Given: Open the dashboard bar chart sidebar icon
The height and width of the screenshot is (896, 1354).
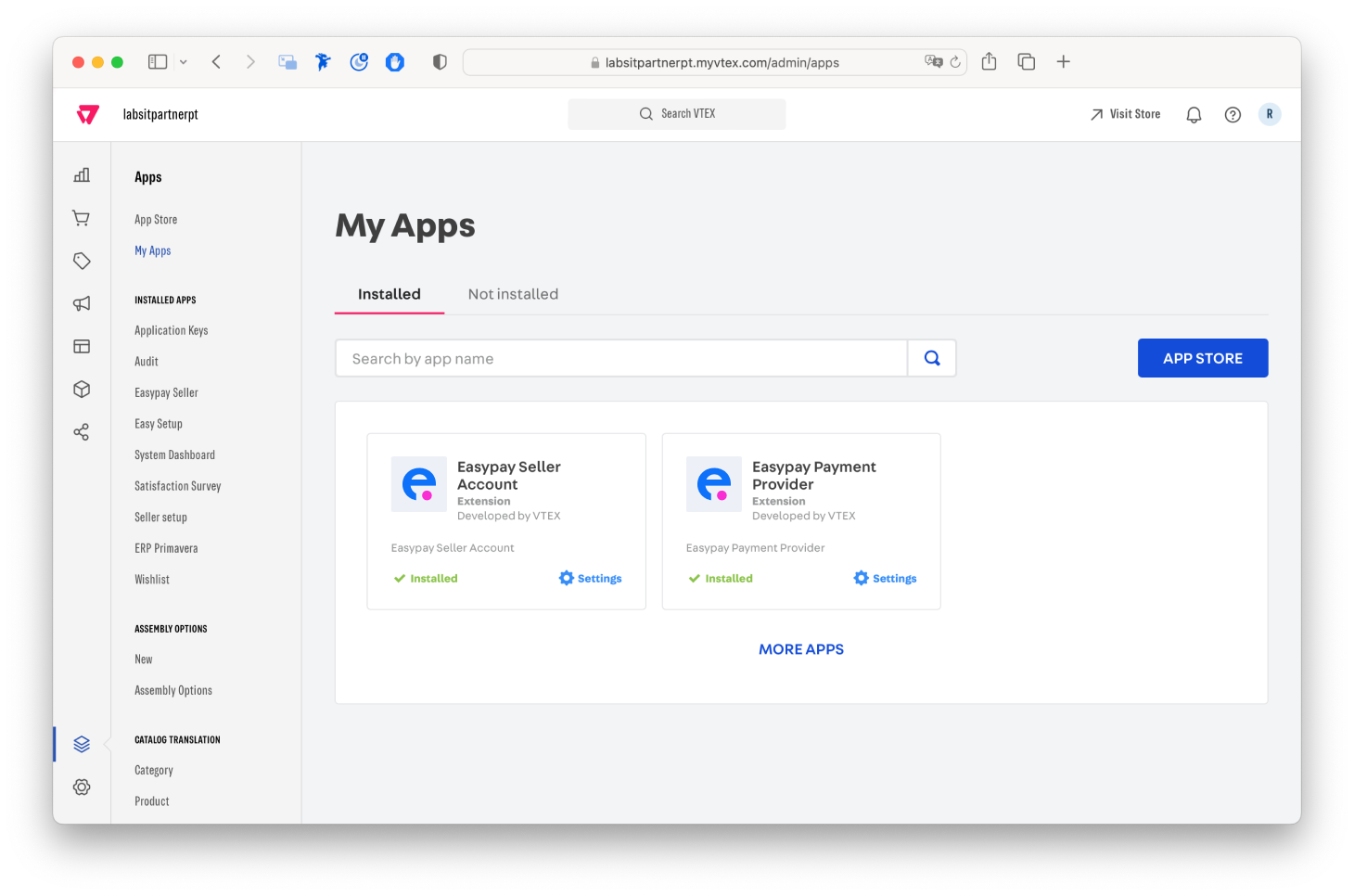Looking at the screenshot, I should point(82,175).
